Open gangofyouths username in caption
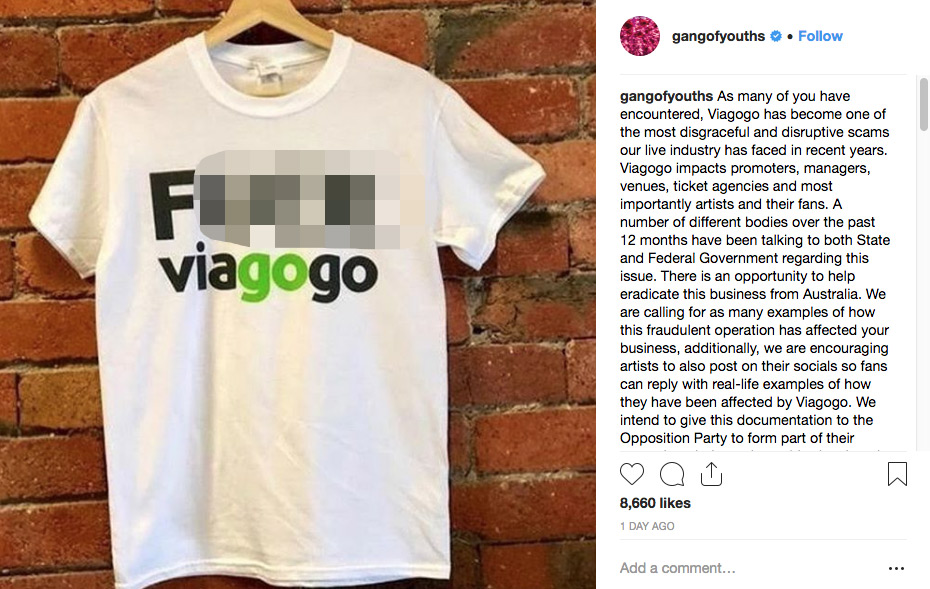This screenshot has width=930, height=589. [666, 96]
